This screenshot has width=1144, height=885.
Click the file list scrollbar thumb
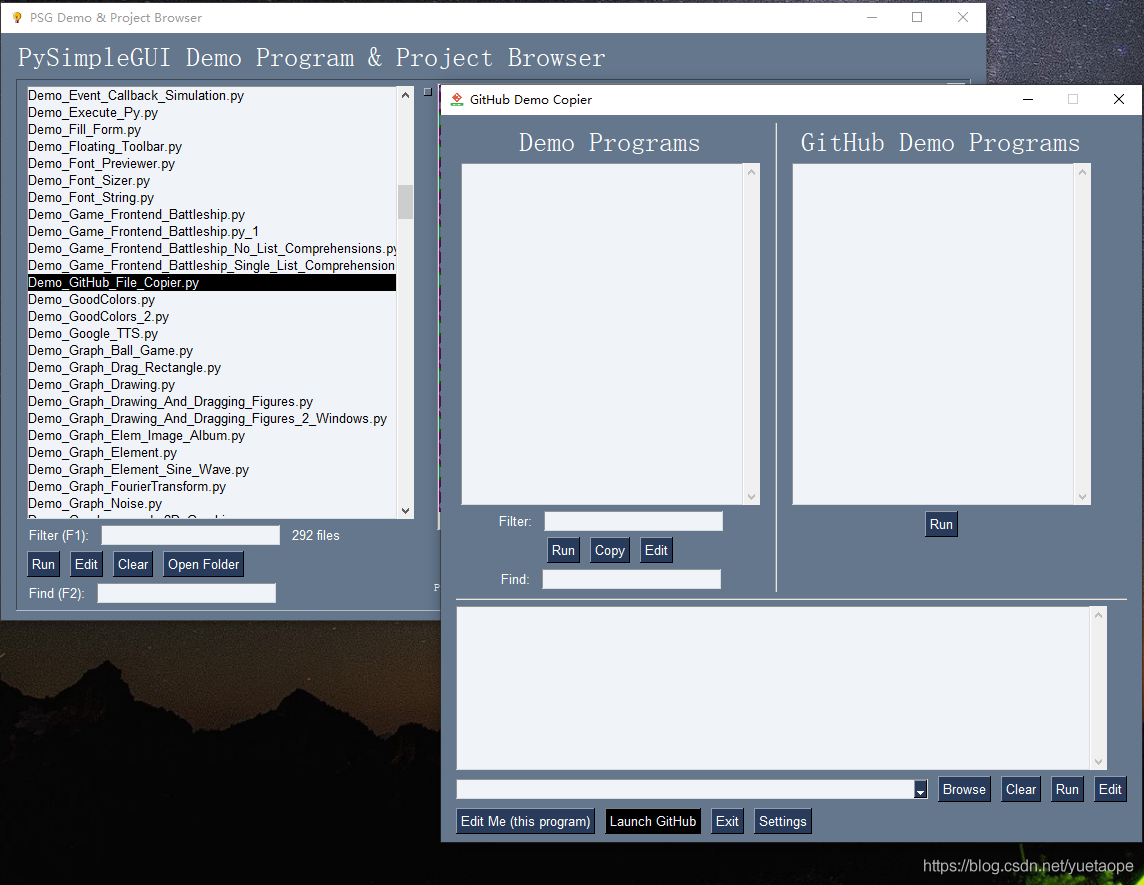tap(406, 202)
